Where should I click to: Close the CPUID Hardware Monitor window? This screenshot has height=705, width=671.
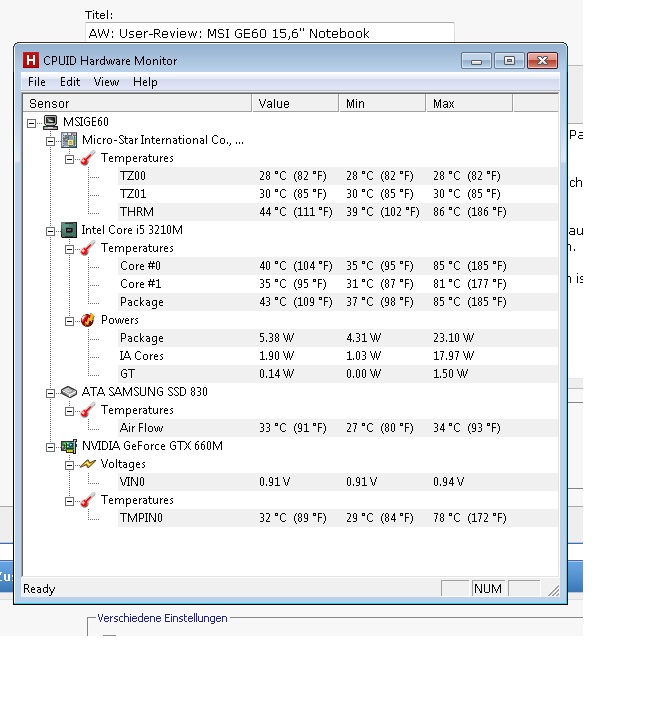point(542,61)
